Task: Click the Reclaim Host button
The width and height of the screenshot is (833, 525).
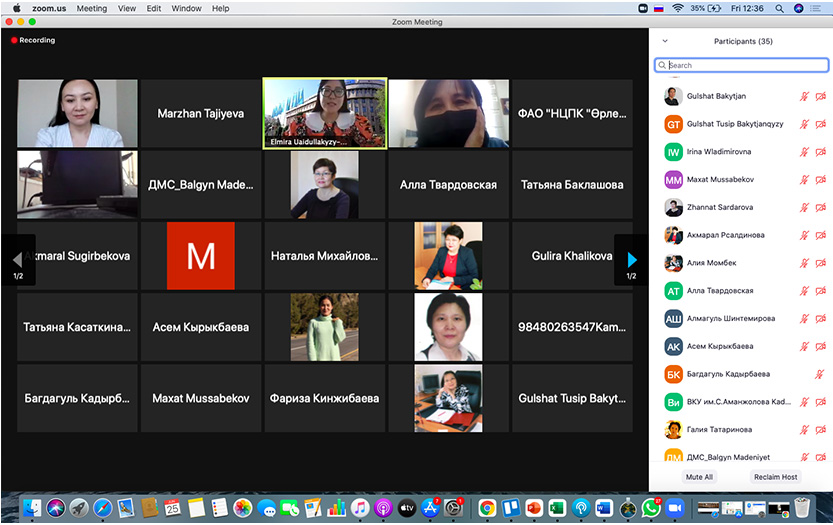Action: point(775,477)
